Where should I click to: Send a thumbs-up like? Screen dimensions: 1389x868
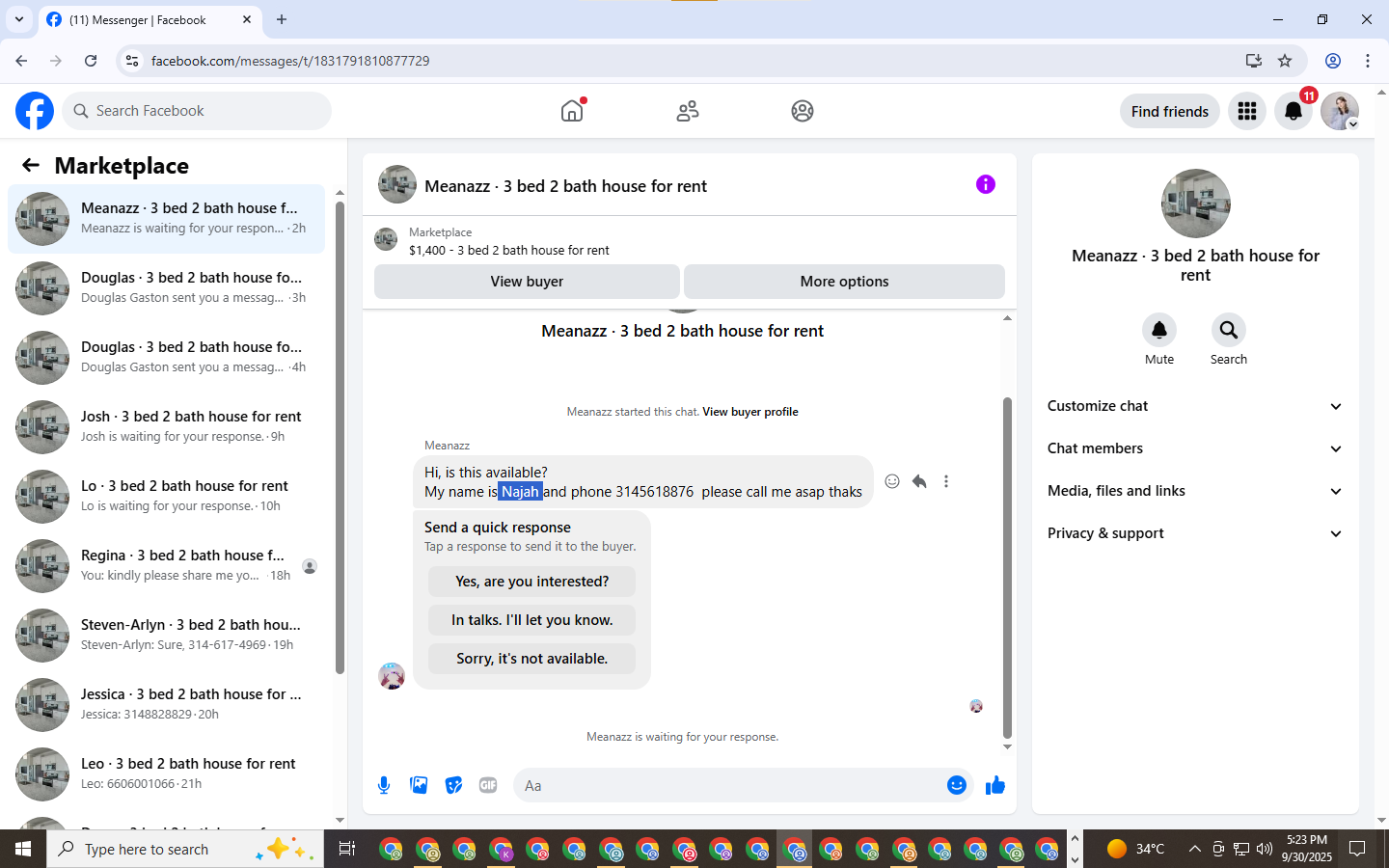(x=995, y=785)
